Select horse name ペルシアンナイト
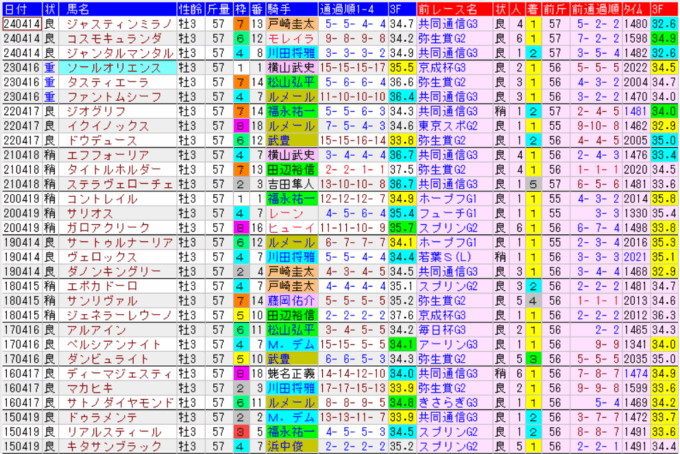The width and height of the screenshot is (680, 454). tap(114, 344)
